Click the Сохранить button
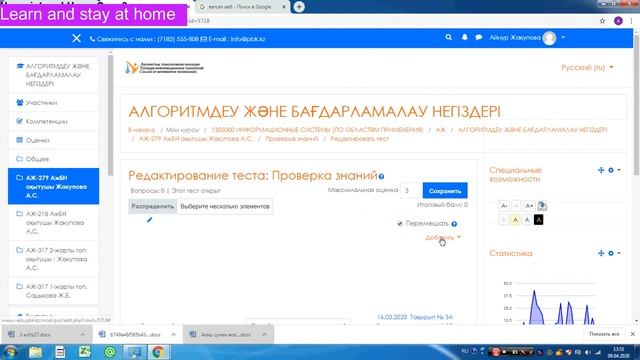640x360 pixels. tap(445, 191)
